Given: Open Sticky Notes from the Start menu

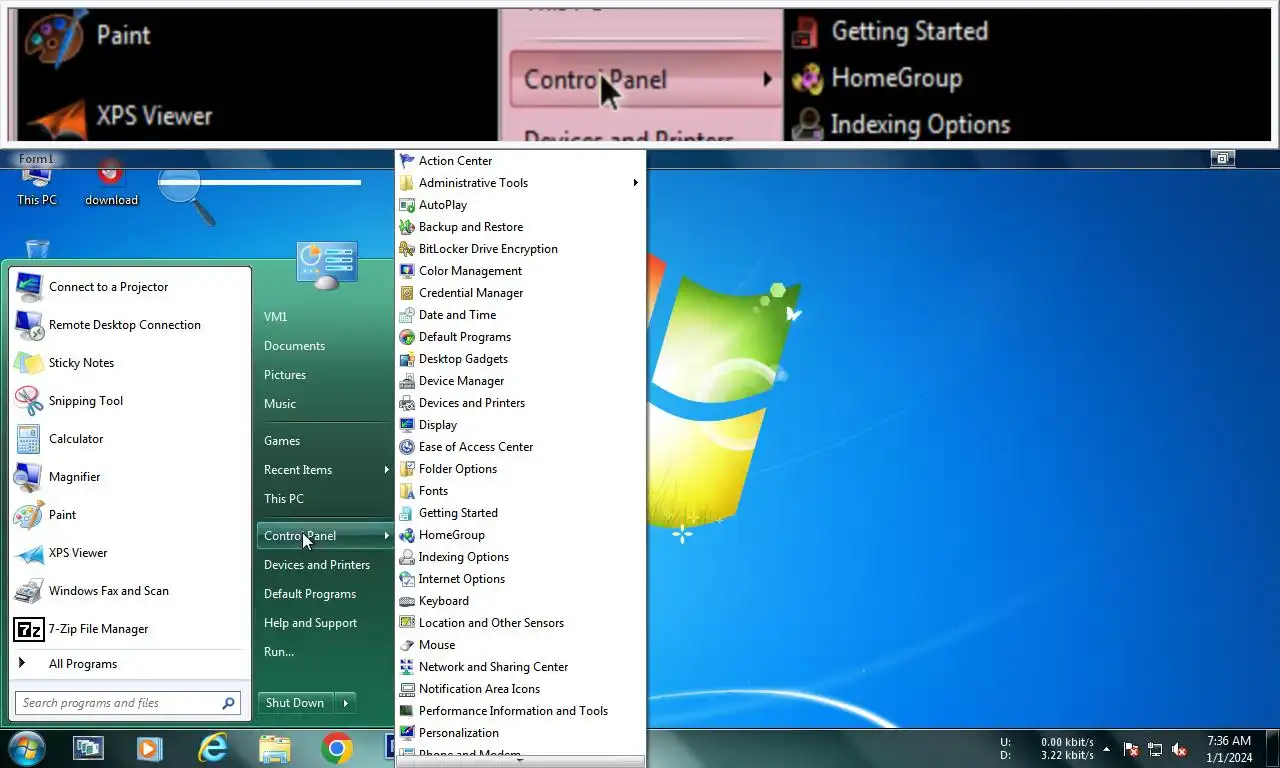Looking at the screenshot, I should 130,363.
